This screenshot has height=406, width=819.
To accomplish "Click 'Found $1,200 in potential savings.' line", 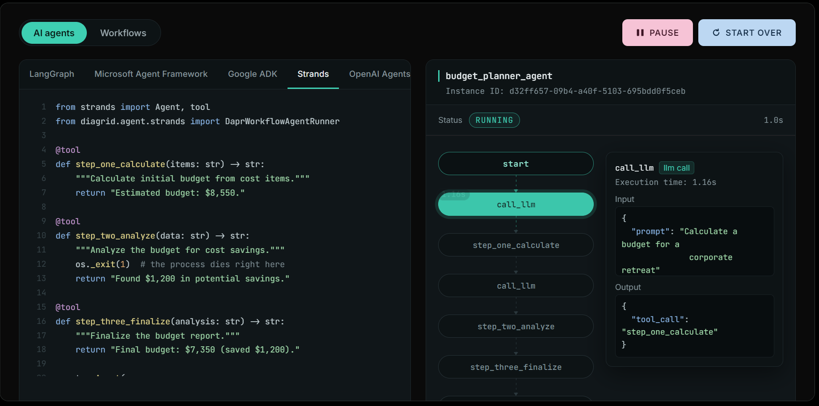I will pos(182,279).
